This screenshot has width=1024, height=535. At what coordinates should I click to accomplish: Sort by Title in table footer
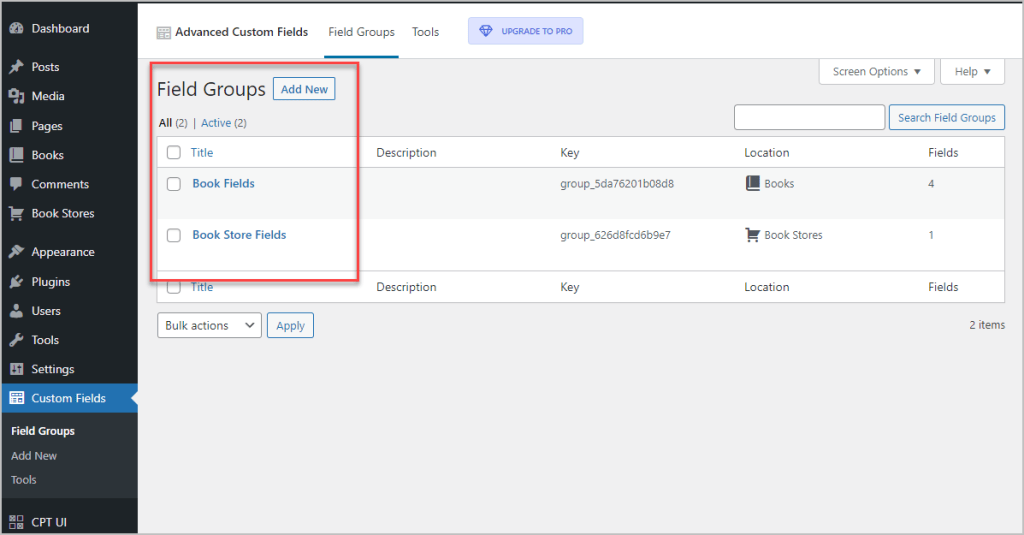coord(202,287)
